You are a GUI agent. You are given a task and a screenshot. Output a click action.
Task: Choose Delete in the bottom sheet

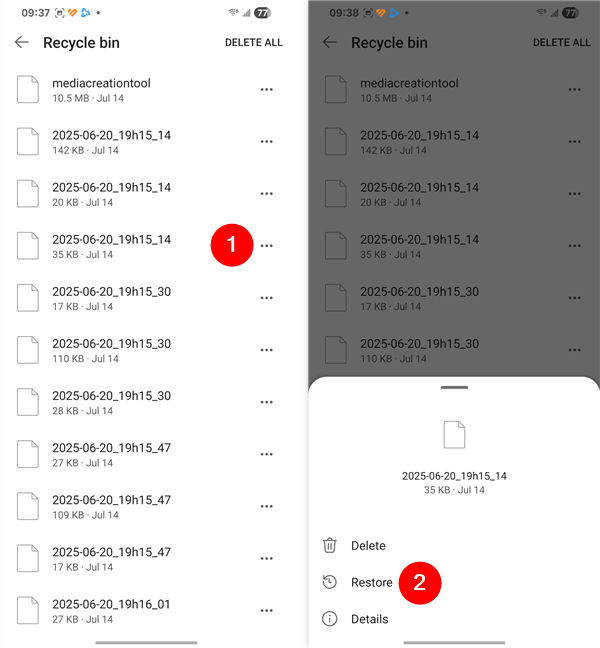[368, 546]
